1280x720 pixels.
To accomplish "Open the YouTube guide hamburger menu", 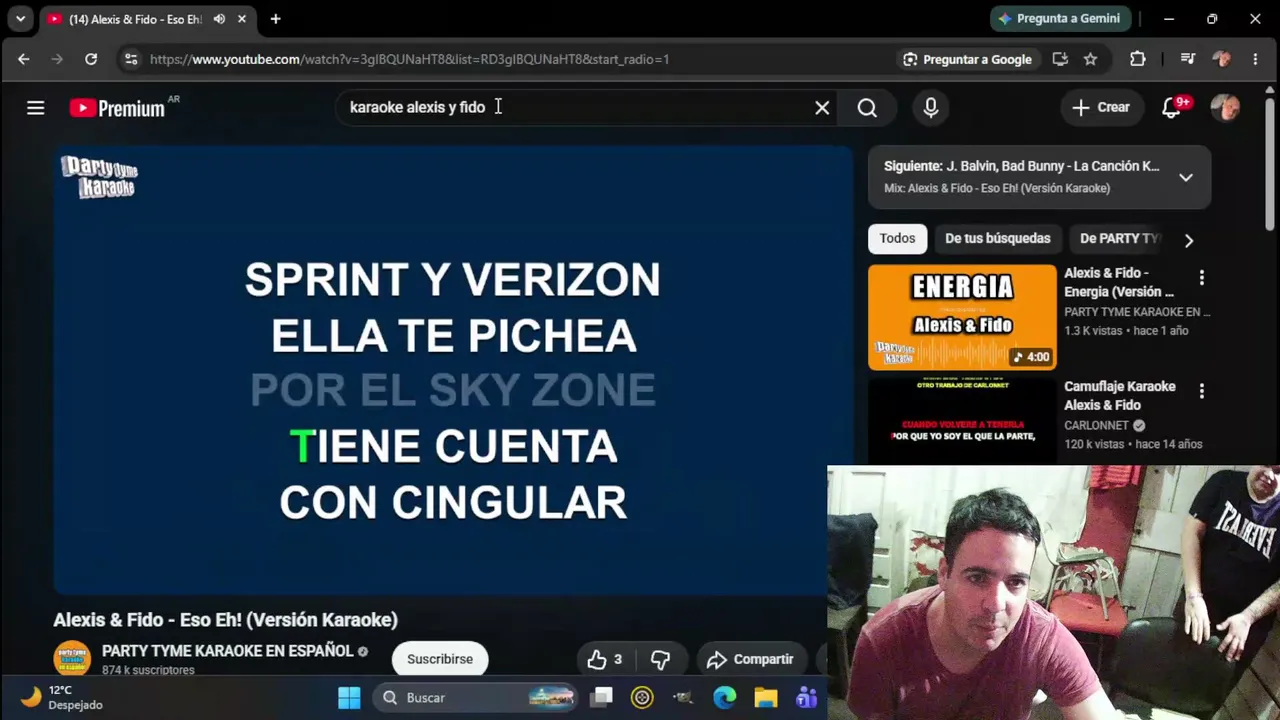I will coord(36,108).
